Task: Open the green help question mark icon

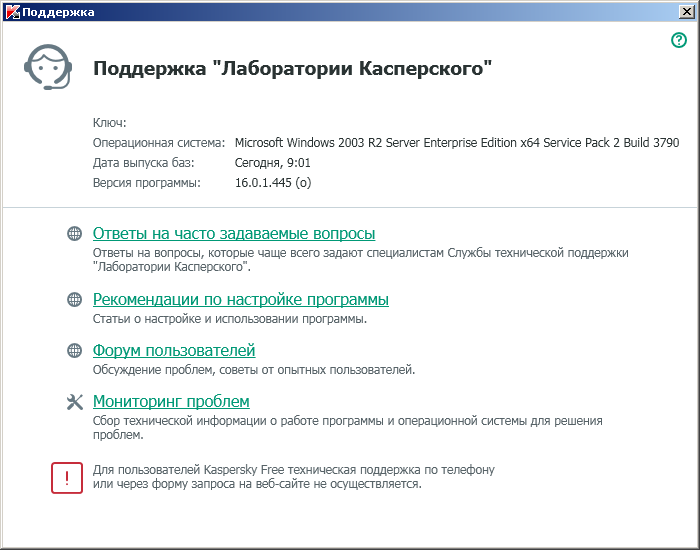Action: [679, 40]
